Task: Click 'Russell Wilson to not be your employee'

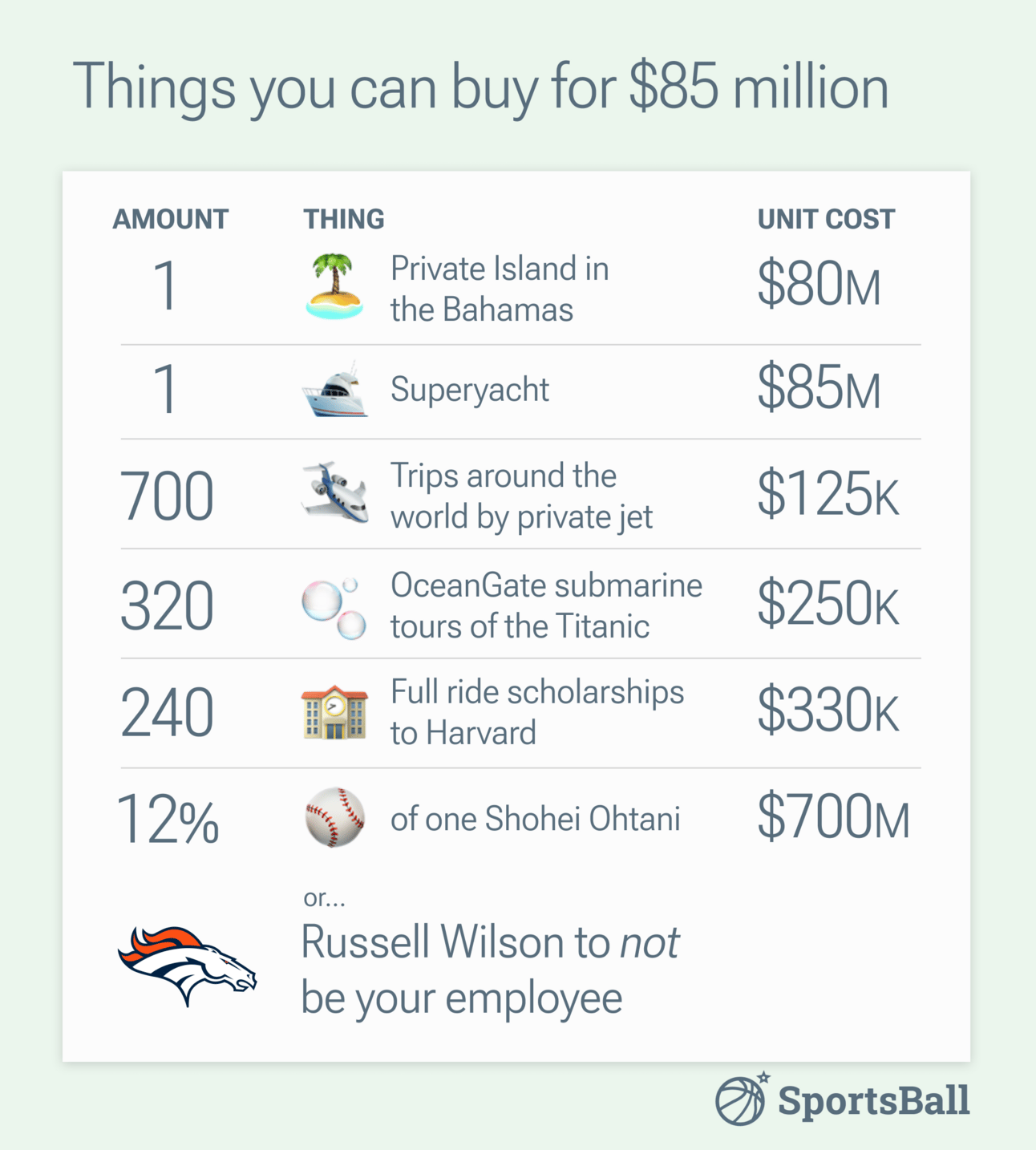Action: [x=490, y=970]
